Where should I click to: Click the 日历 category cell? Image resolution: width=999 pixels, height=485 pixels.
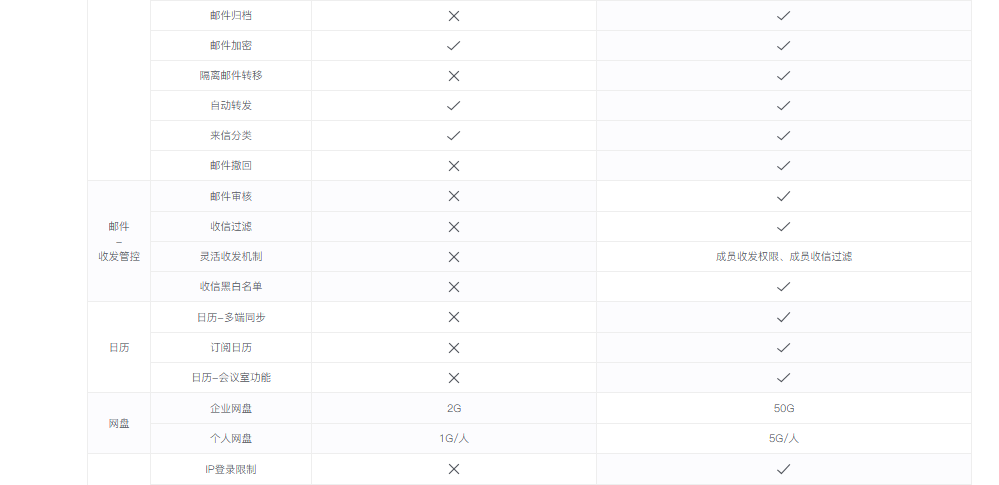pyautogui.click(x=119, y=347)
